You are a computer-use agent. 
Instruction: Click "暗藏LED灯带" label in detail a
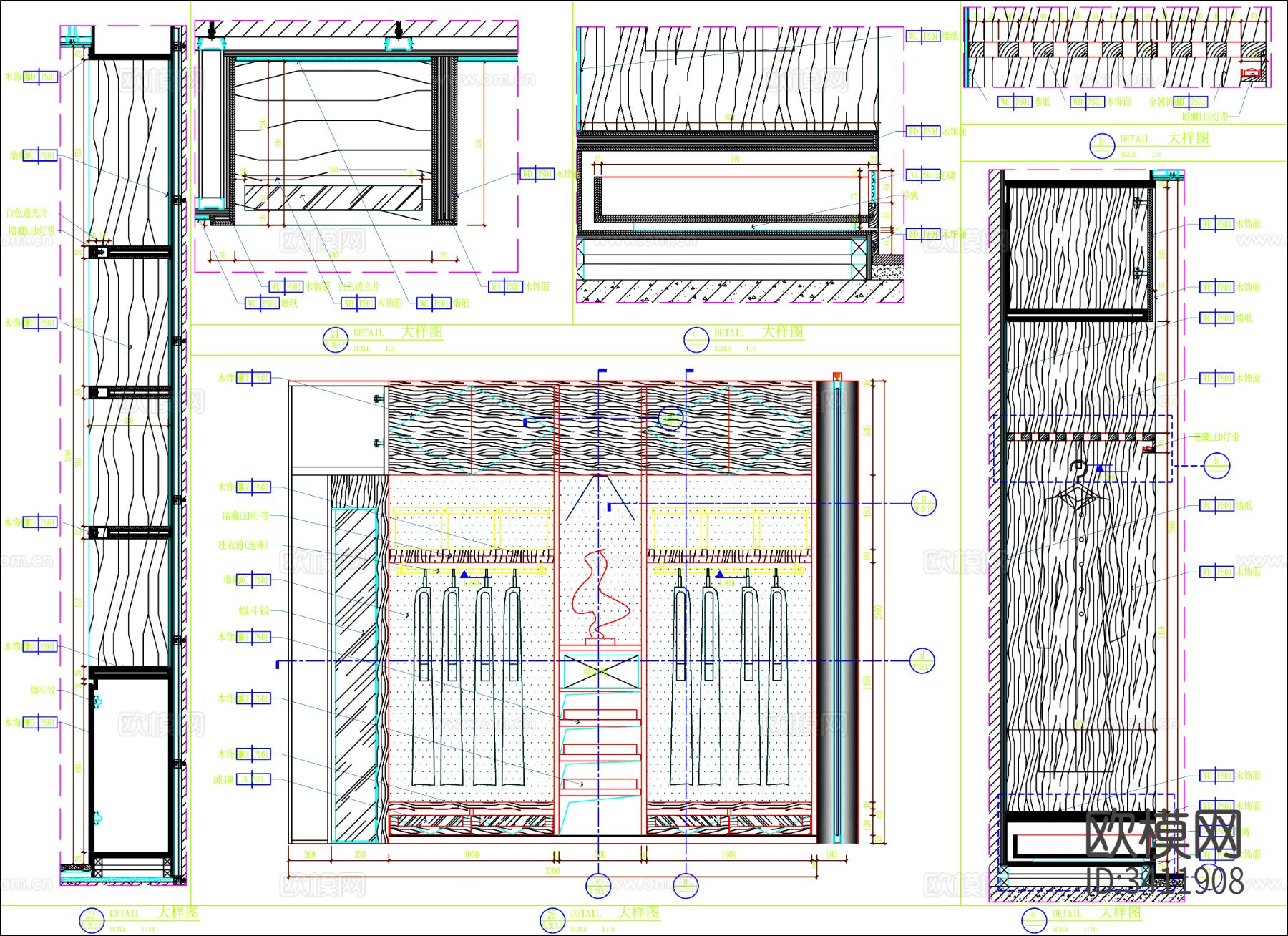point(1216,437)
